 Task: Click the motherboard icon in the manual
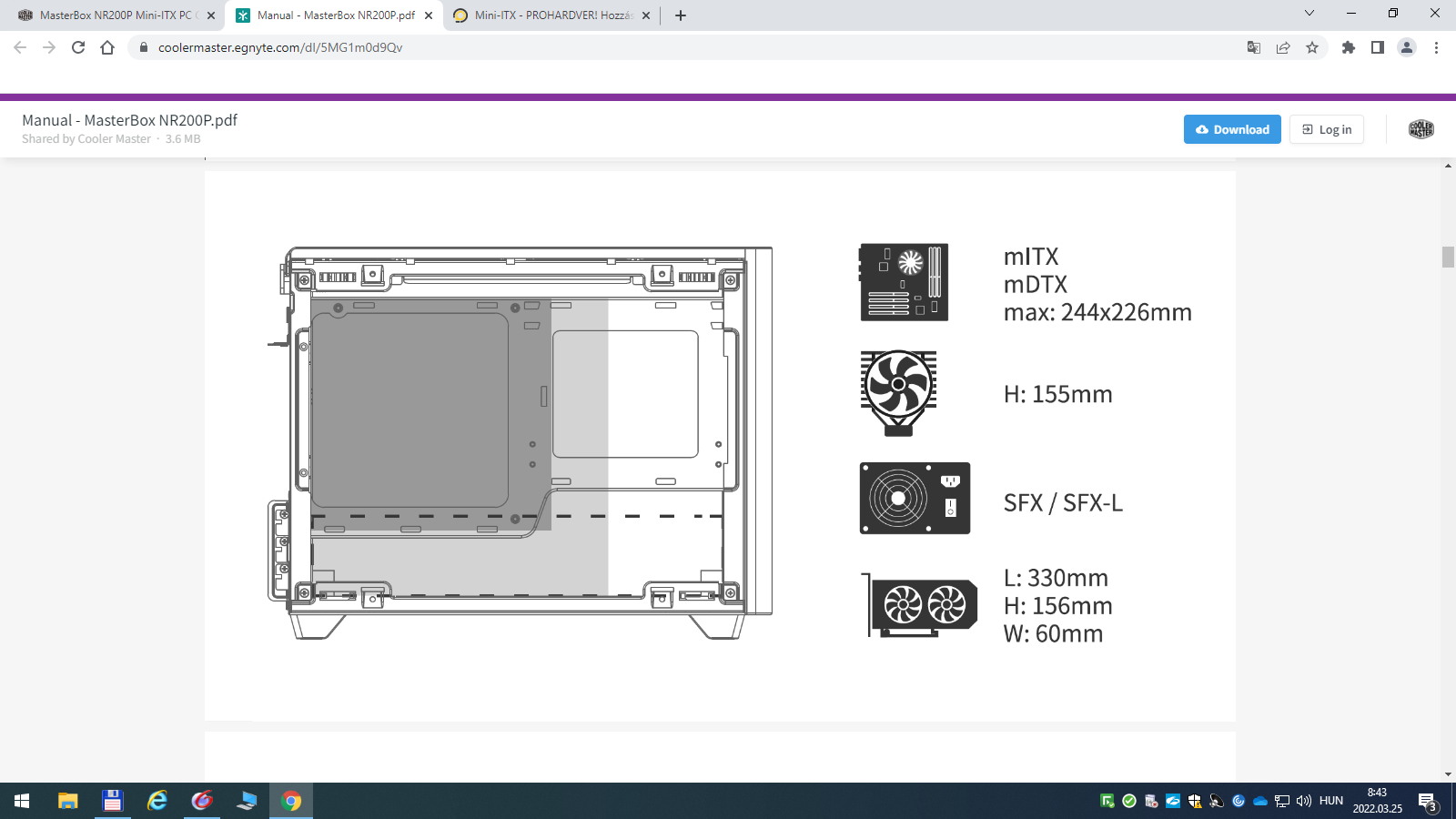(905, 282)
